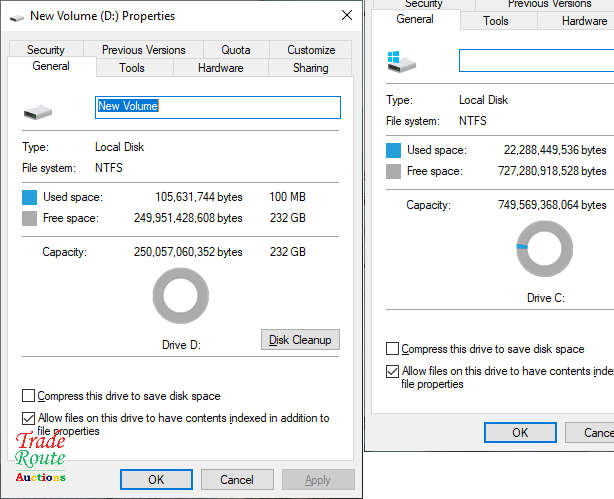Go to the Customize tab
The width and height of the screenshot is (614, 499).
(x=311, y=49)
